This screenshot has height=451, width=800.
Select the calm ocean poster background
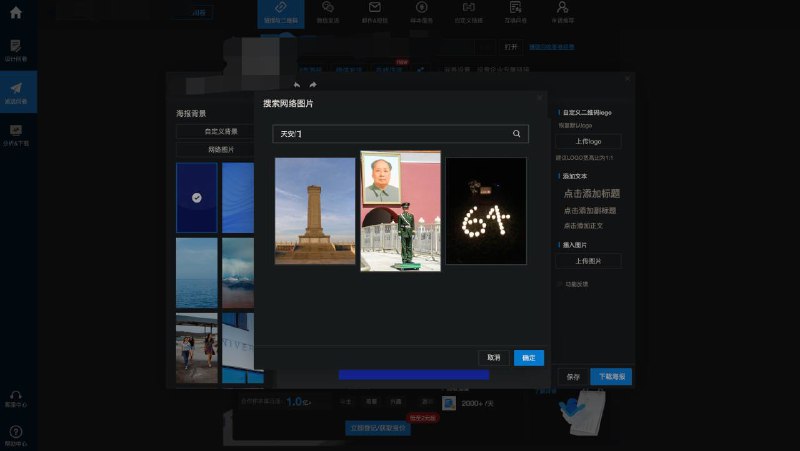[196, 273]
